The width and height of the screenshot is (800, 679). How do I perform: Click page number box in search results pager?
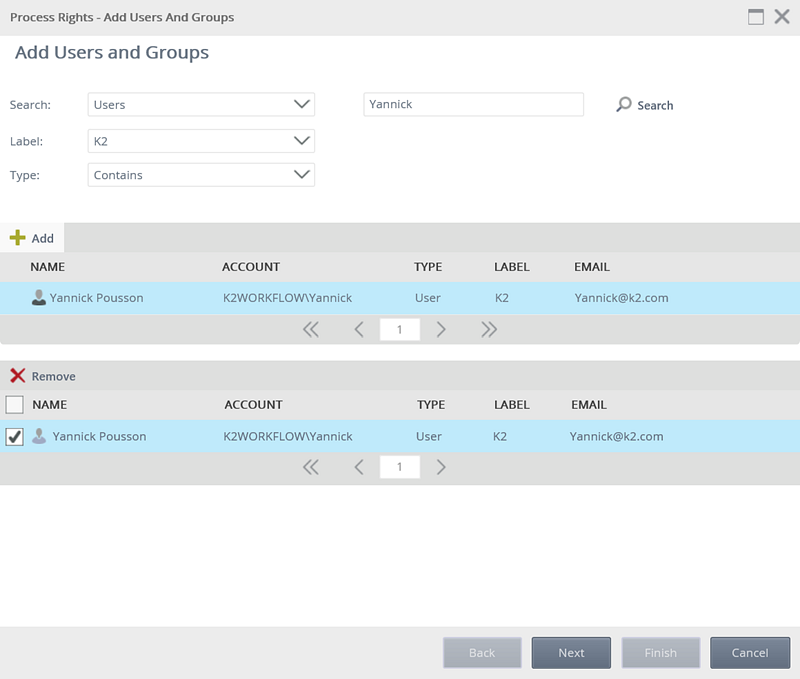pos(400,330)
